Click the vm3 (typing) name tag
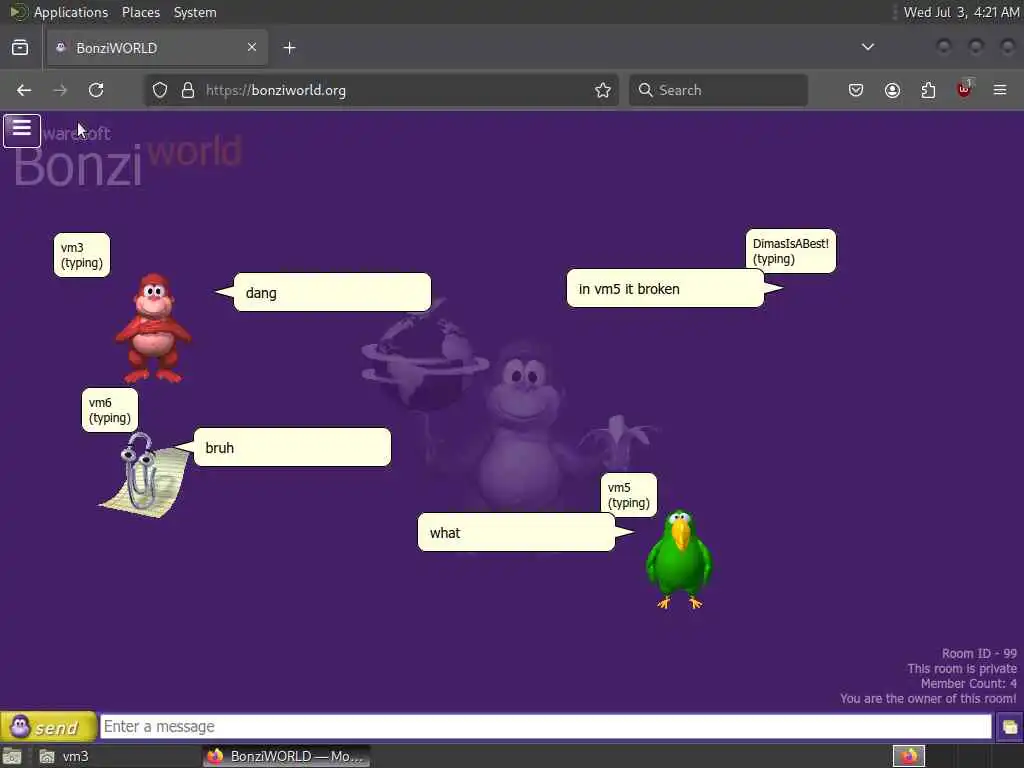 coord(82,255)
